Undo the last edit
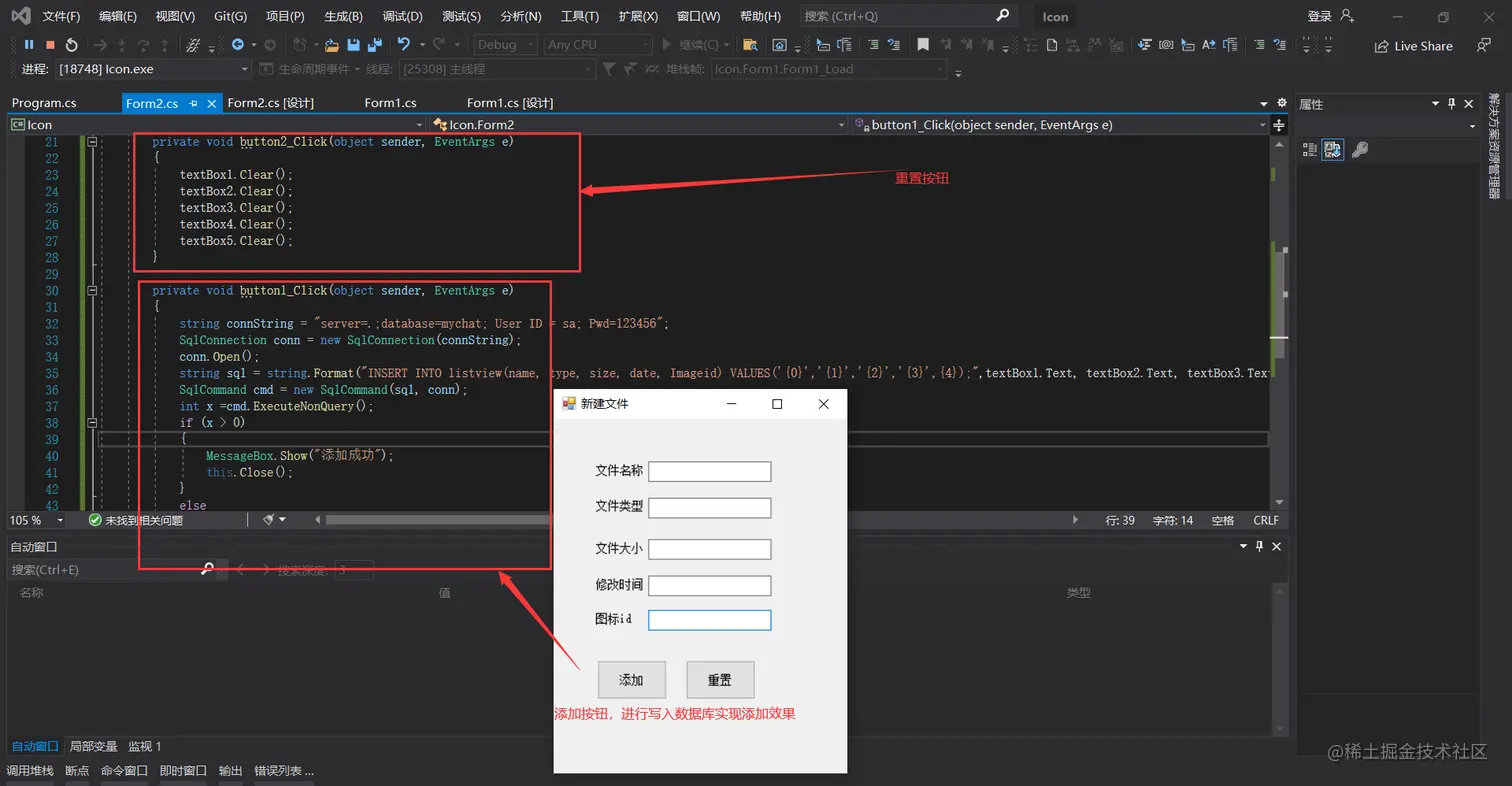The image size is (1512, 786). 404,45
